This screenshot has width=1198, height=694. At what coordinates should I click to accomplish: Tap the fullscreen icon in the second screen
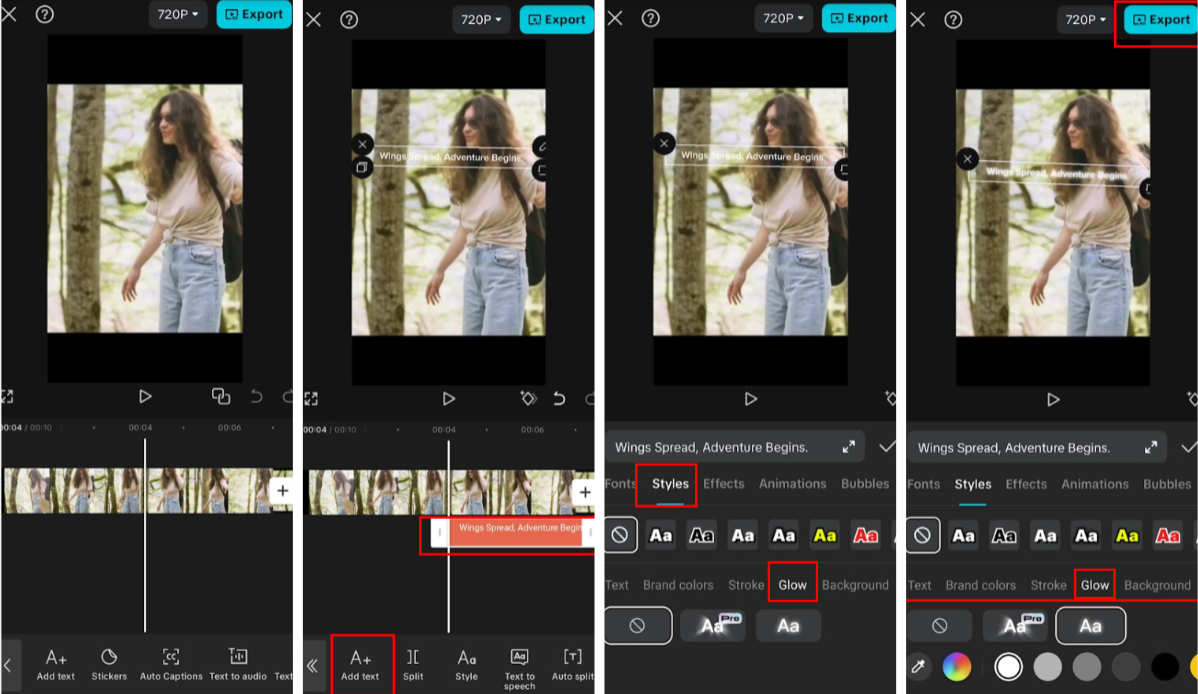pos(311,398)
